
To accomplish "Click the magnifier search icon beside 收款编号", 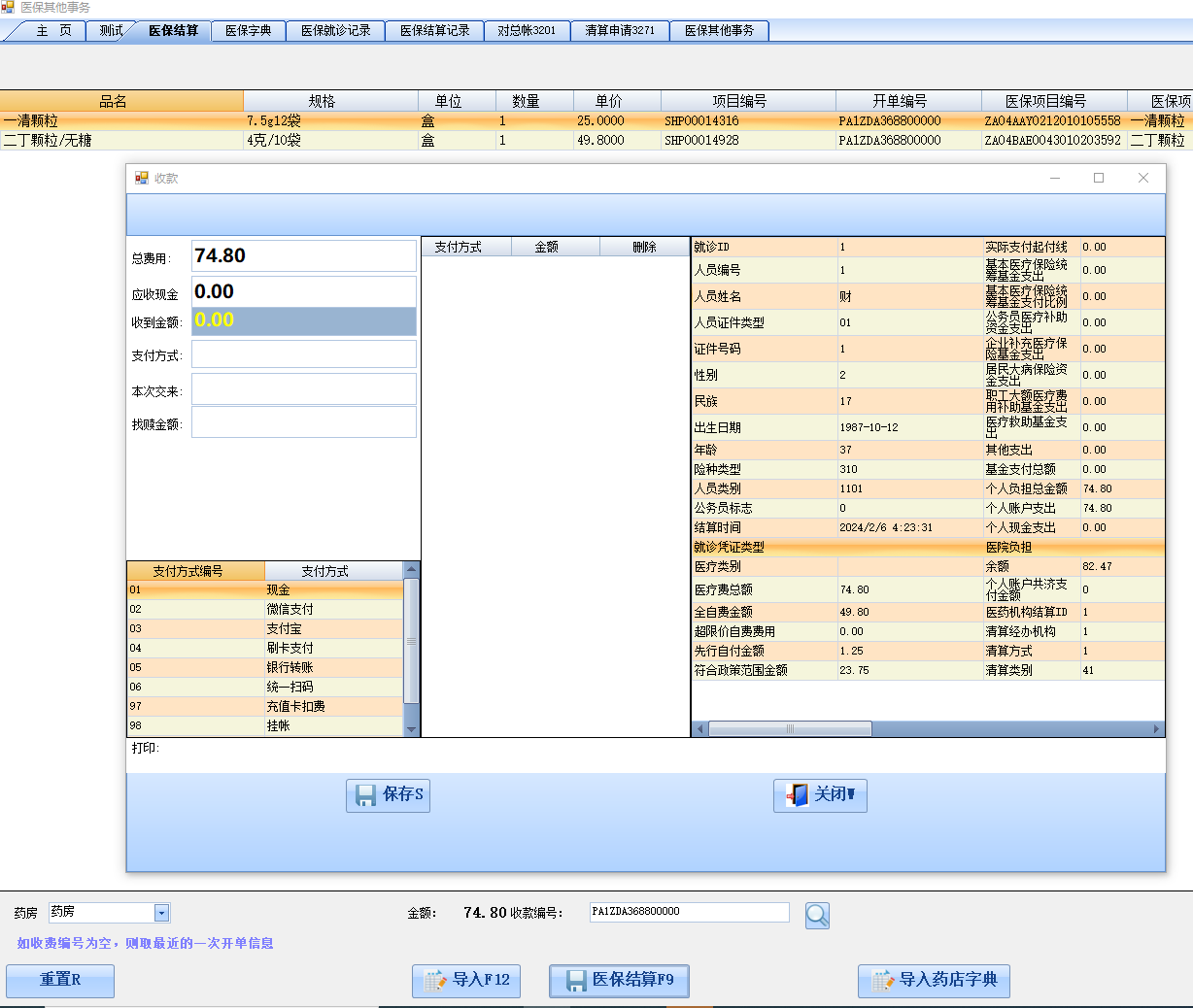I will pyautogui.click(x=817, y=915).
